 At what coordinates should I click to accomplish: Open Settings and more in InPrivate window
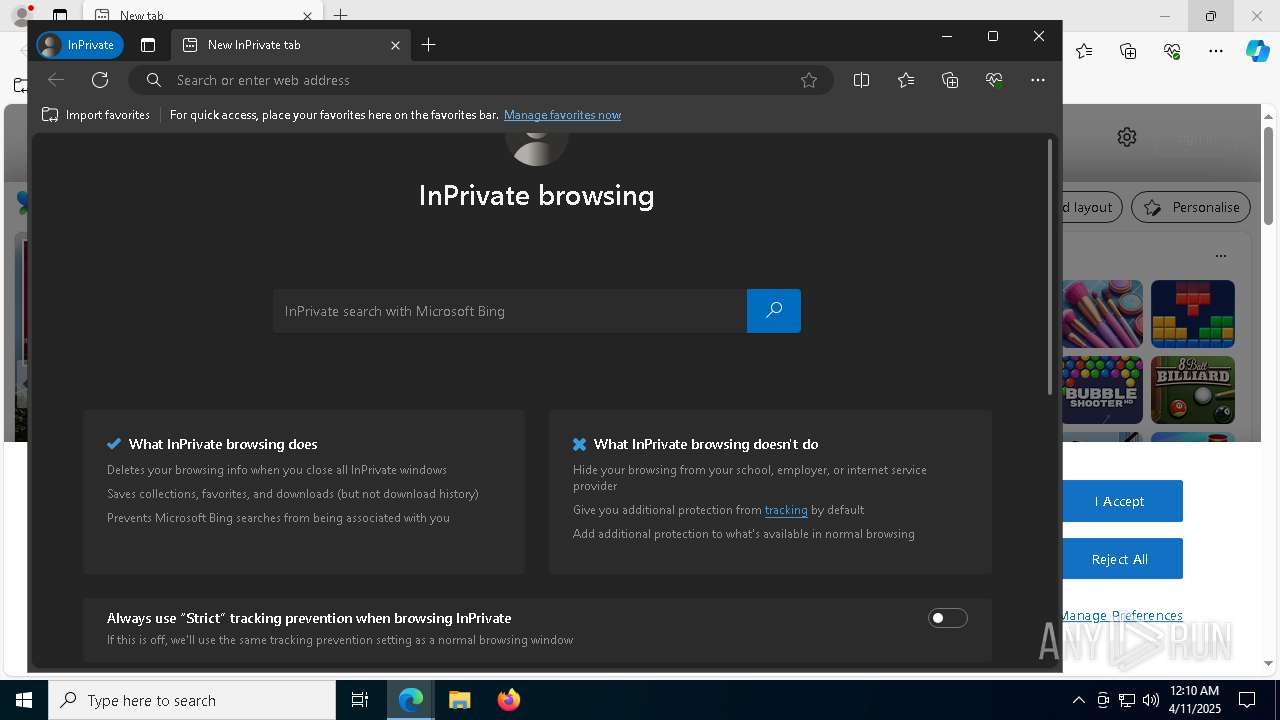(x=1038, y=80)
